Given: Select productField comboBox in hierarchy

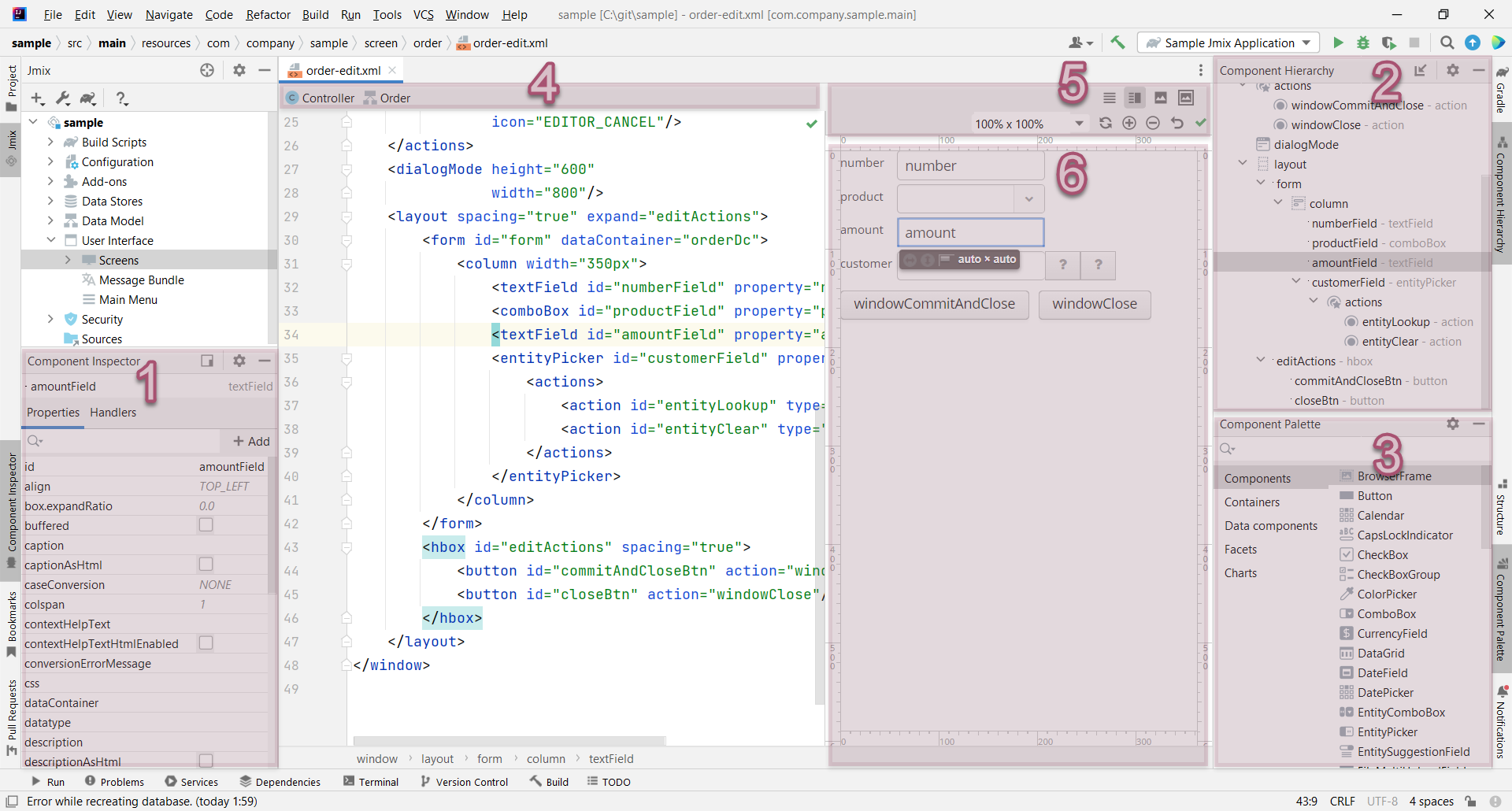Looking at the screenshot, I should pos(1378,243).
